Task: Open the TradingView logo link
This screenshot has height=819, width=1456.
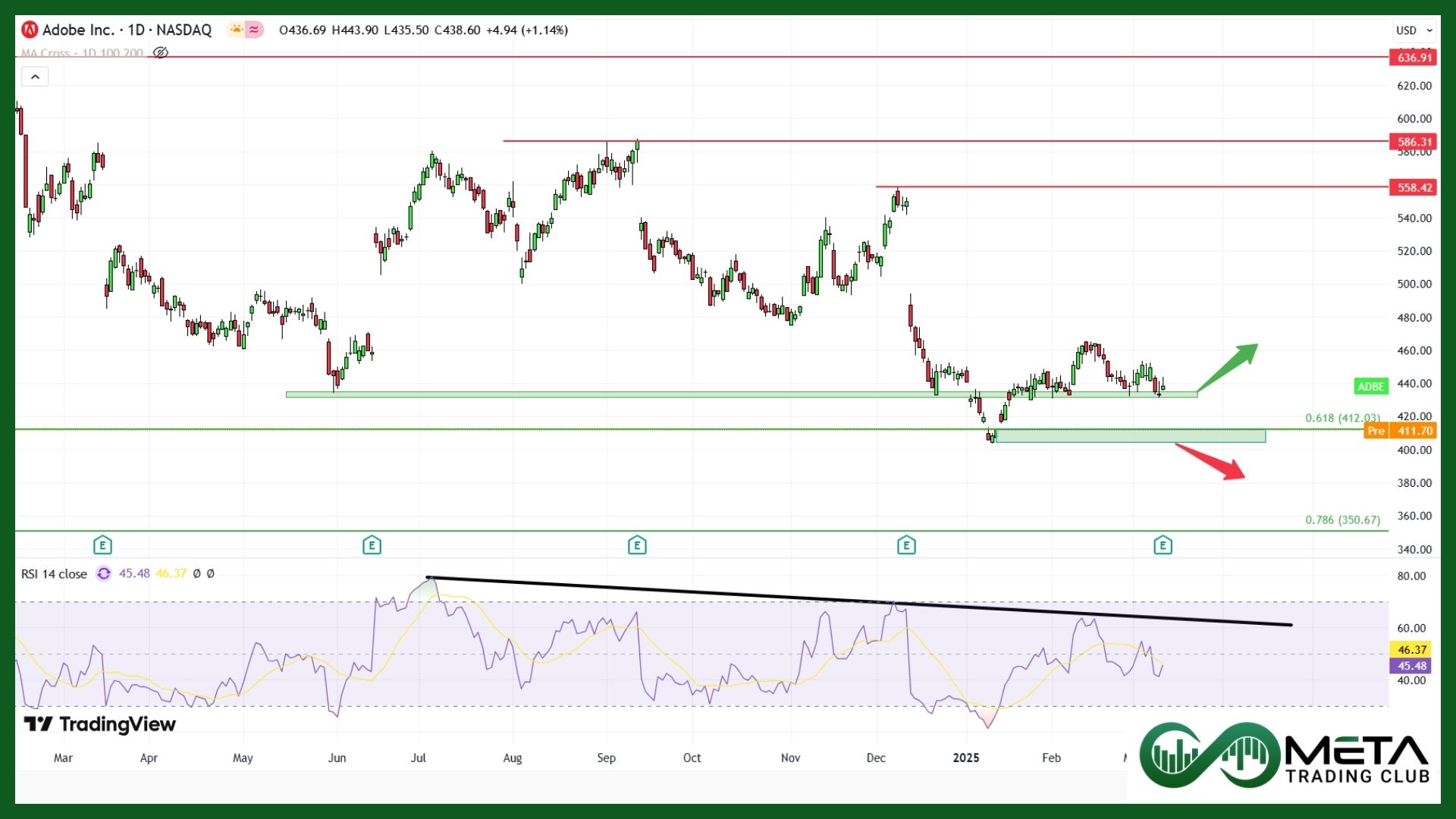Action: click(100, 725)
